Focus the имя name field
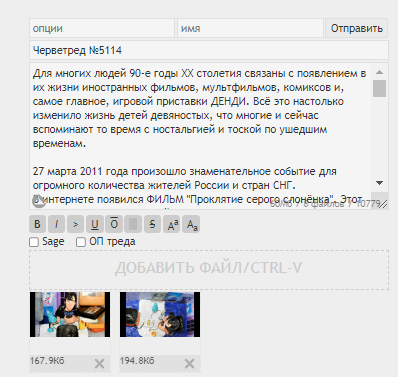Viewport: 398px width, 377px height. (x=250, y=28)
